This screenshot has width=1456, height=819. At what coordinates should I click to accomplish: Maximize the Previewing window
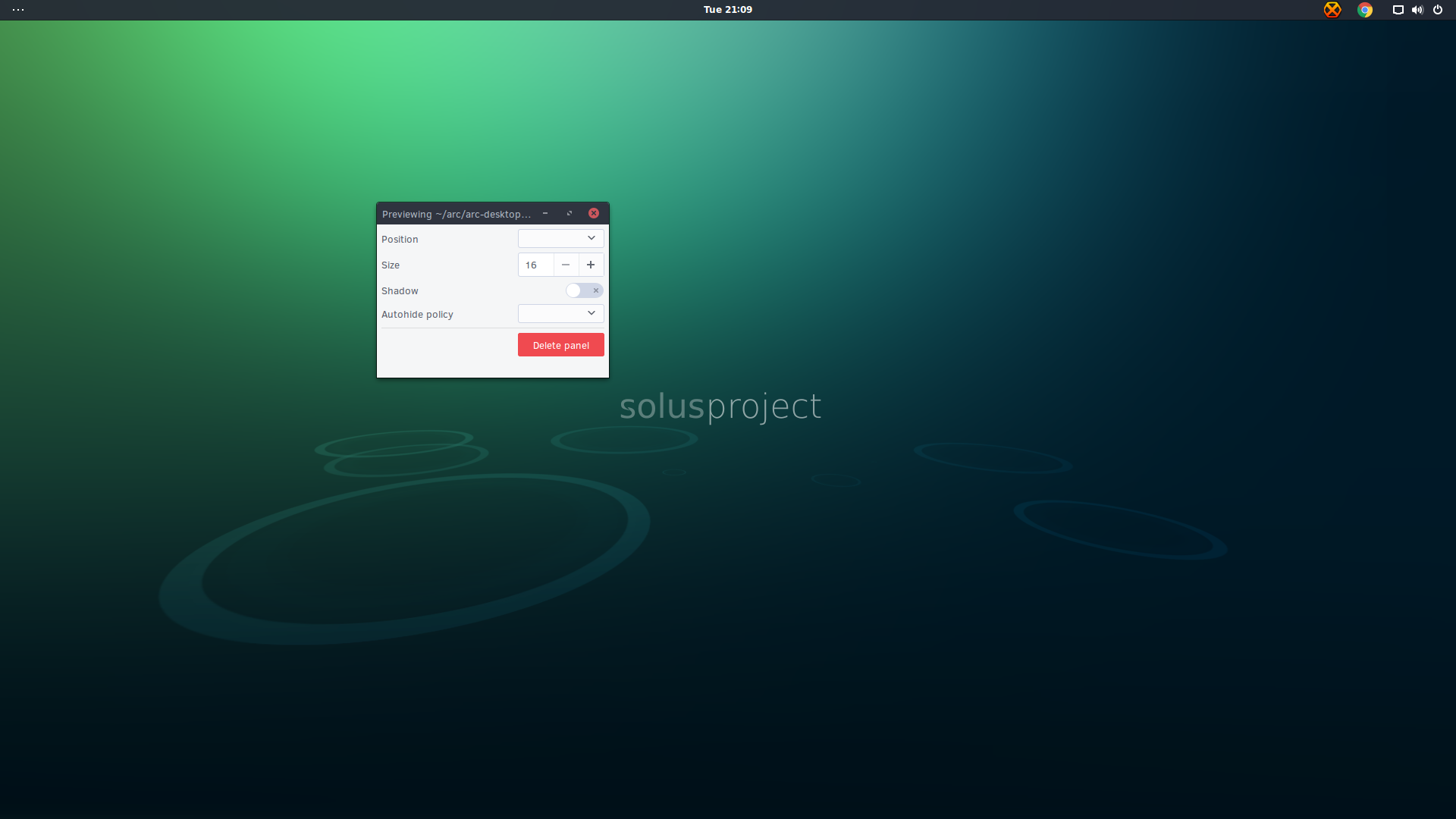[x=570, y=213]
